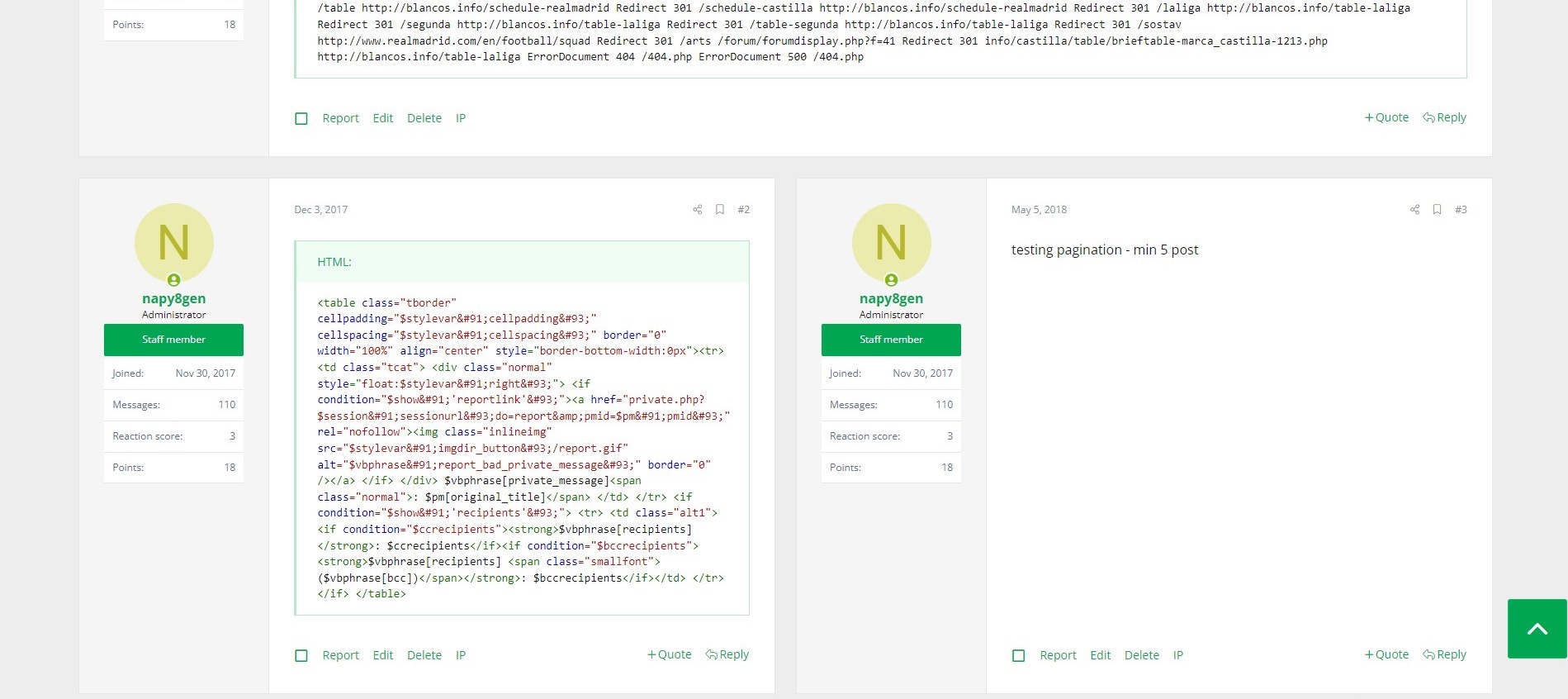1568x699 pixels.
Task: Reply to post #2
Action: [727, 654]
